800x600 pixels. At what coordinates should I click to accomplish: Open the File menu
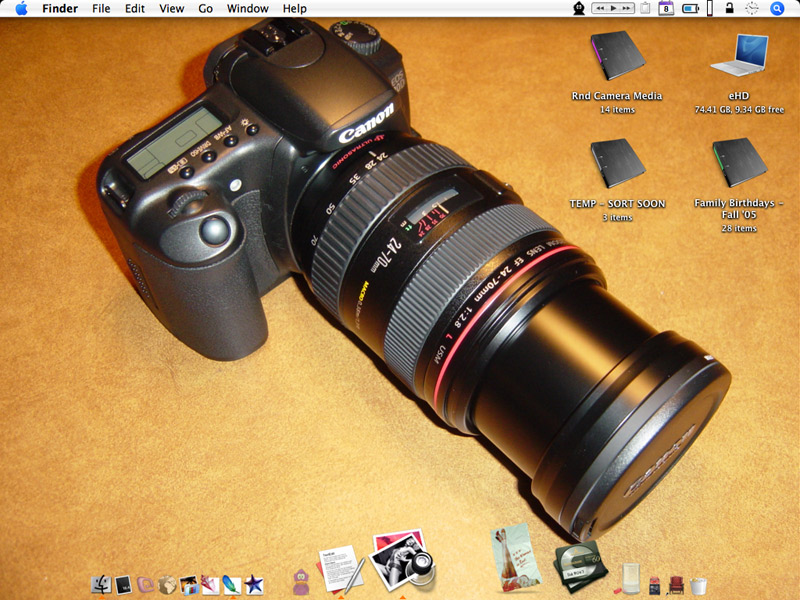pyautogui.click(x=101, y=9)
